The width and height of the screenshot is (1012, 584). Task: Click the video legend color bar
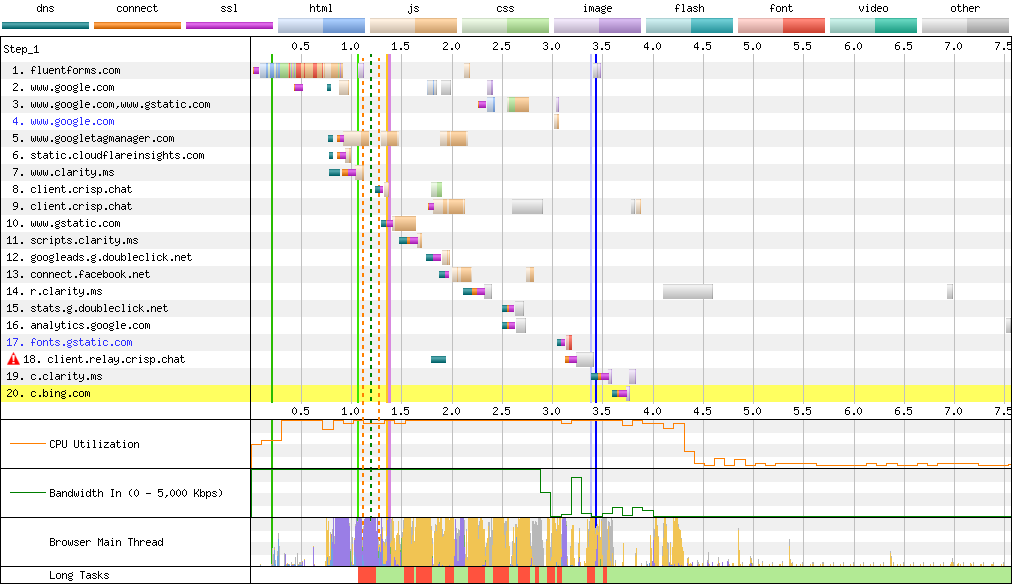point(873,26)
